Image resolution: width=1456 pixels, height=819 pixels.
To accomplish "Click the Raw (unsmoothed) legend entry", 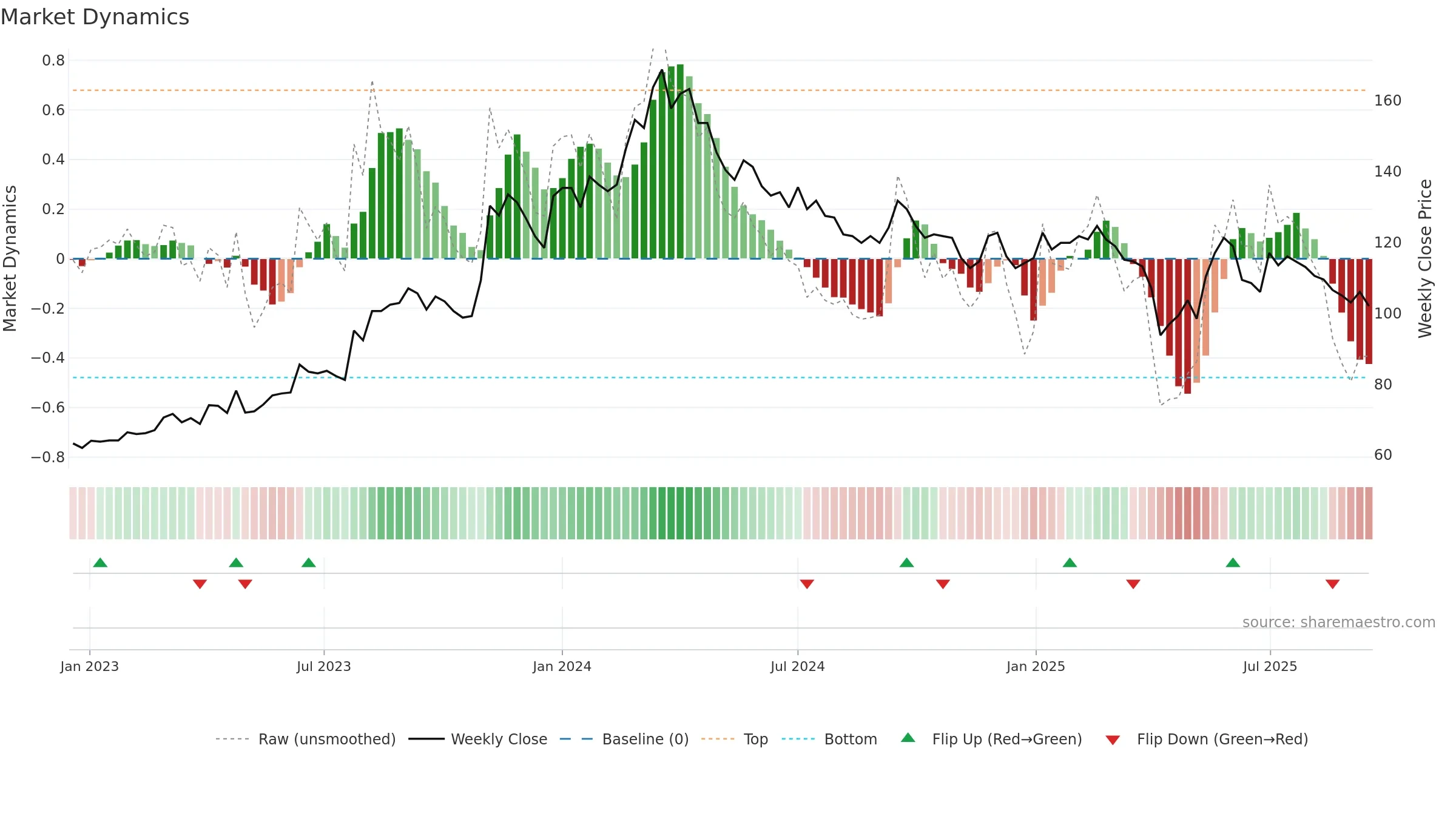I will [305, 739].
